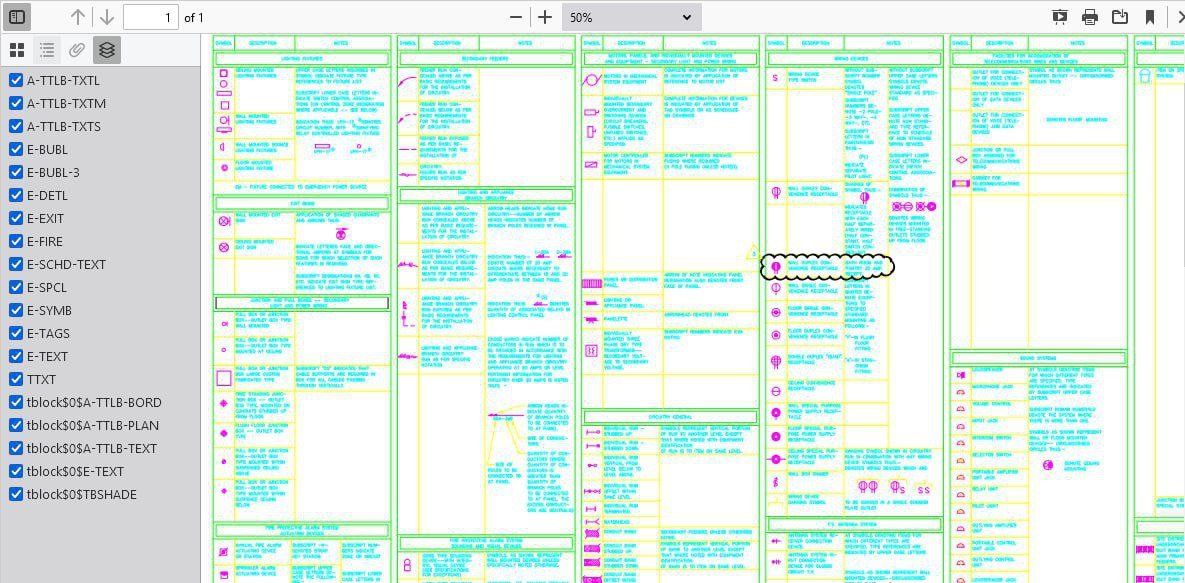Hide the A-TTLB-TXTL layer
This screenshot has height=583, width=1185.
(16, 81)
